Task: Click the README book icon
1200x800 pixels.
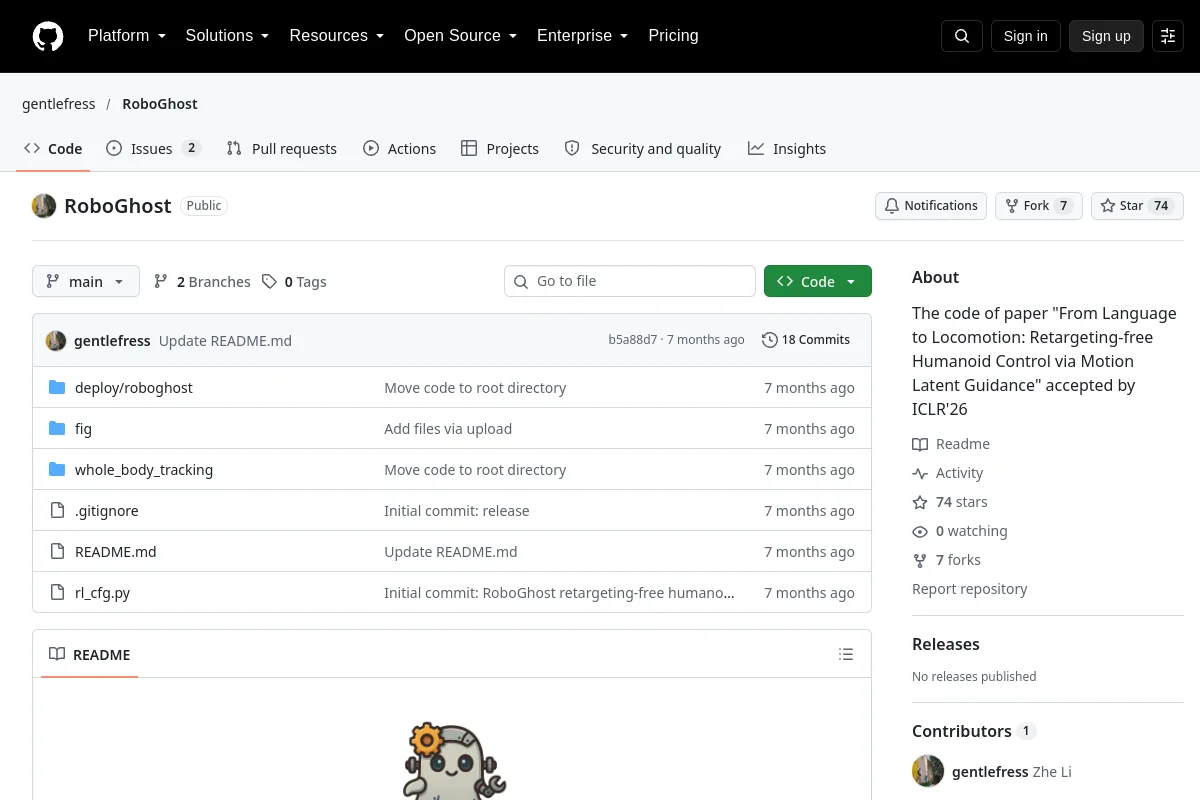Action: coord(57,655)
